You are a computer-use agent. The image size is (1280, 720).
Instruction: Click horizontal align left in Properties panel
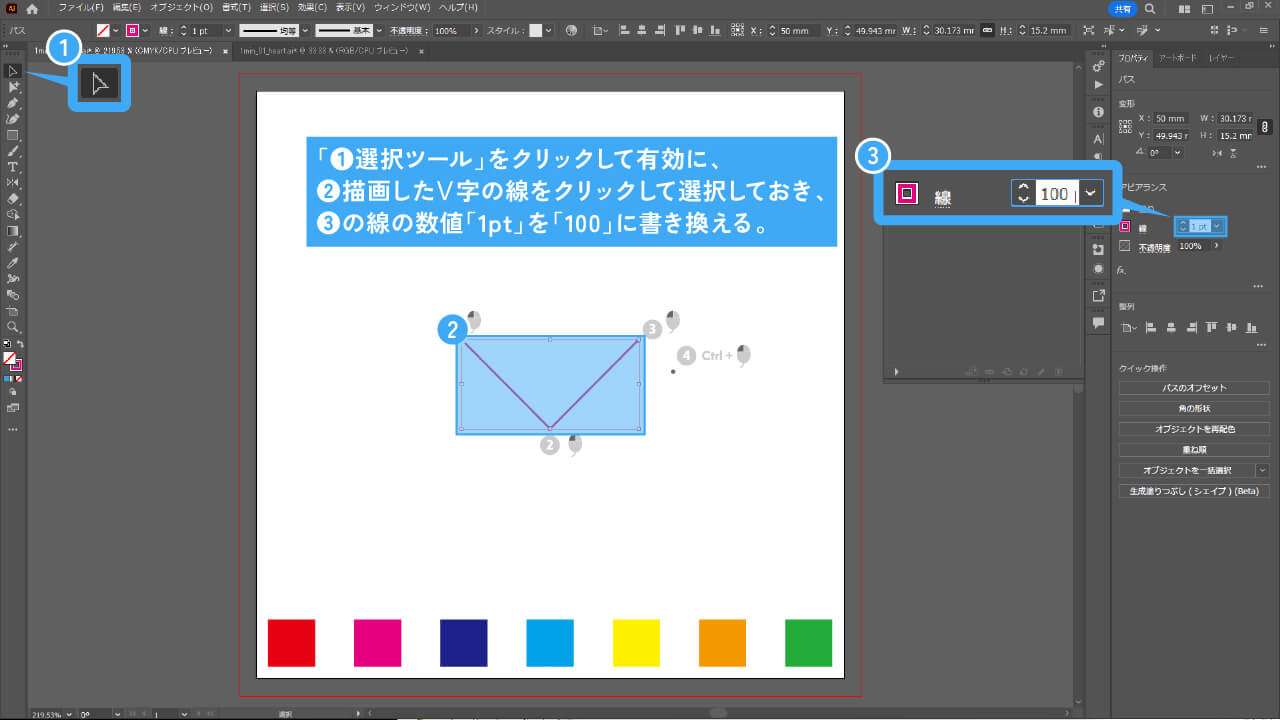(1150, 327)
